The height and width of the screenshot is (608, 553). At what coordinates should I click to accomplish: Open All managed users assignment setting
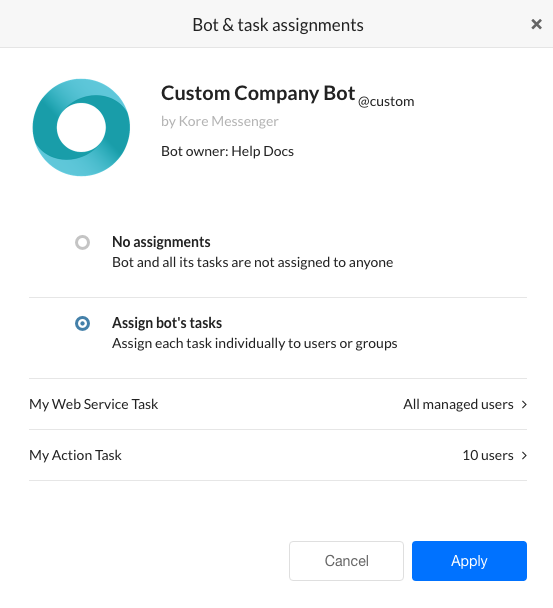(458, 404)
